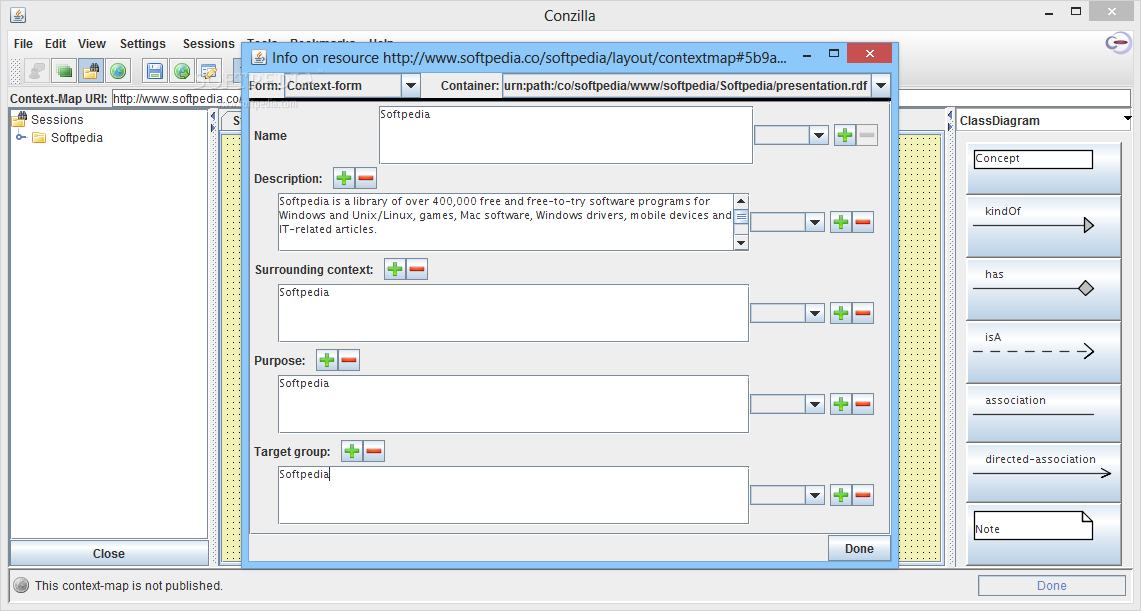Click the red minus right of Surrounding context text box
The image size is (1141, 611).
[x=863, y=314]
